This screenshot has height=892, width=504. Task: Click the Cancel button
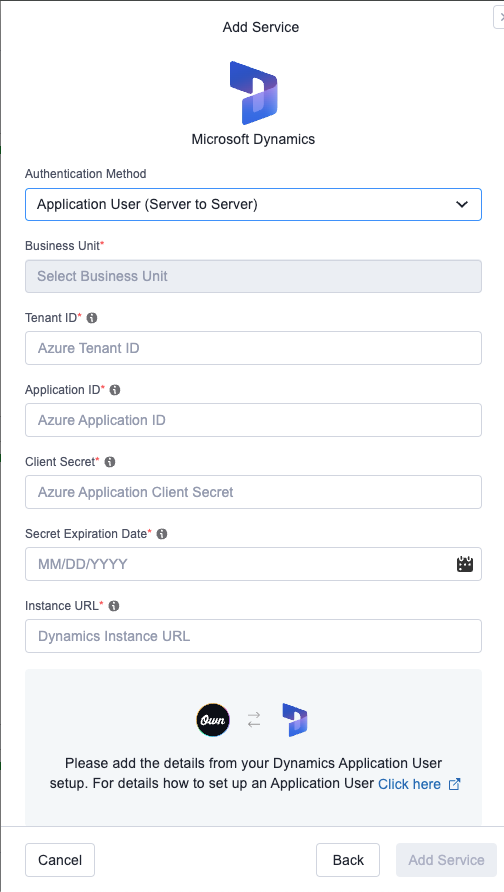point(60,860)
